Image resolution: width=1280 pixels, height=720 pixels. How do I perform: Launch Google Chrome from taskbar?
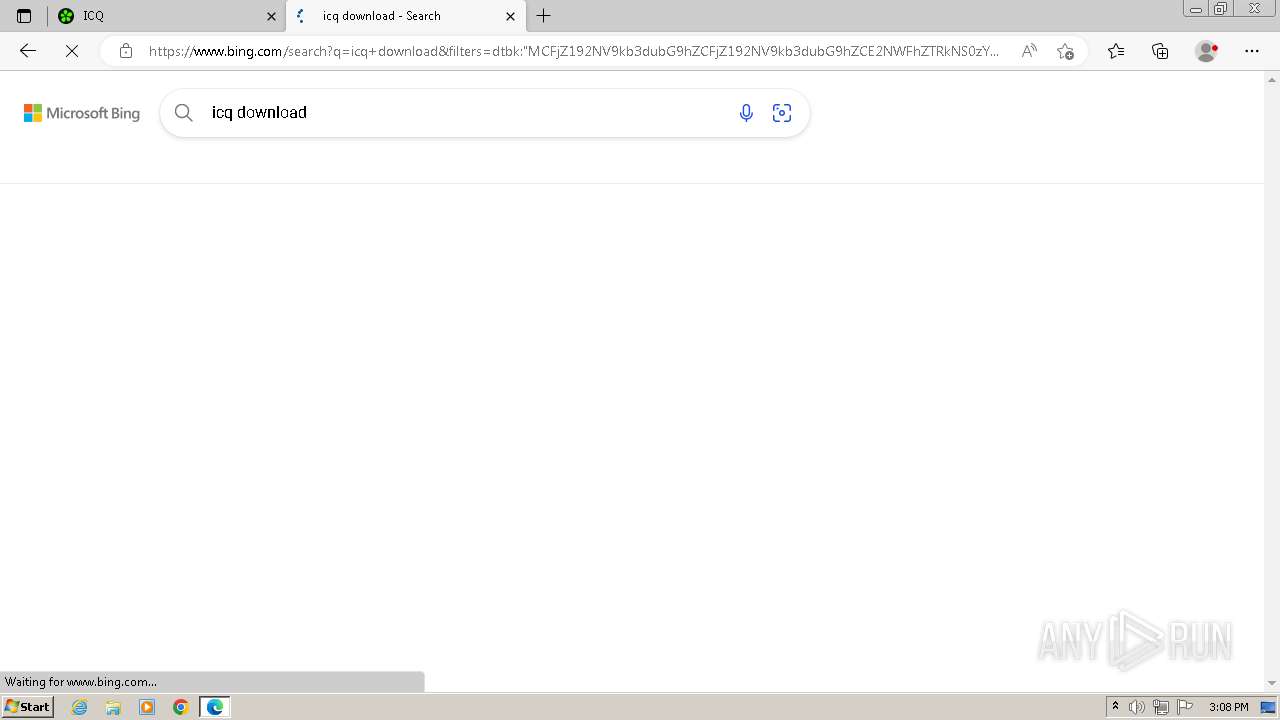point(181,707)
